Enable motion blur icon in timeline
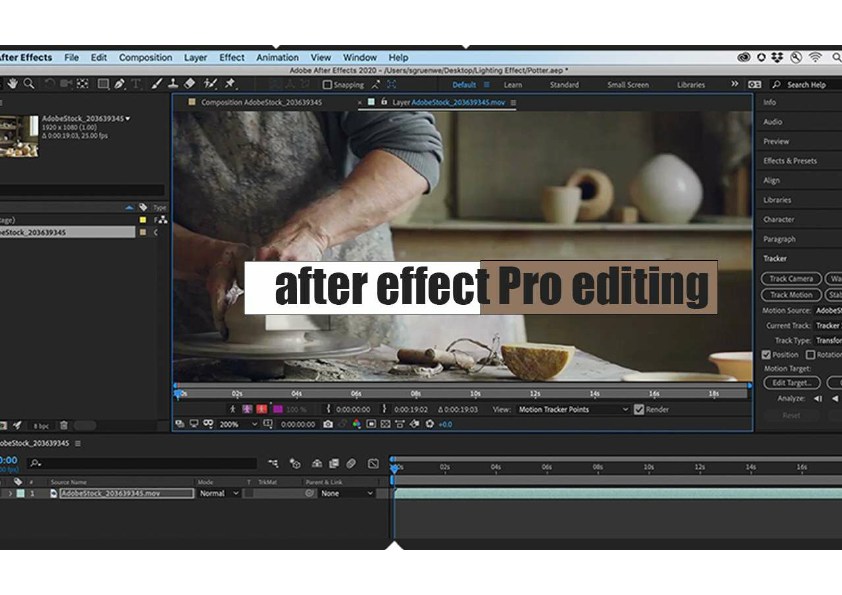This screenshot has height=595, width=842. tap(351, 463)
